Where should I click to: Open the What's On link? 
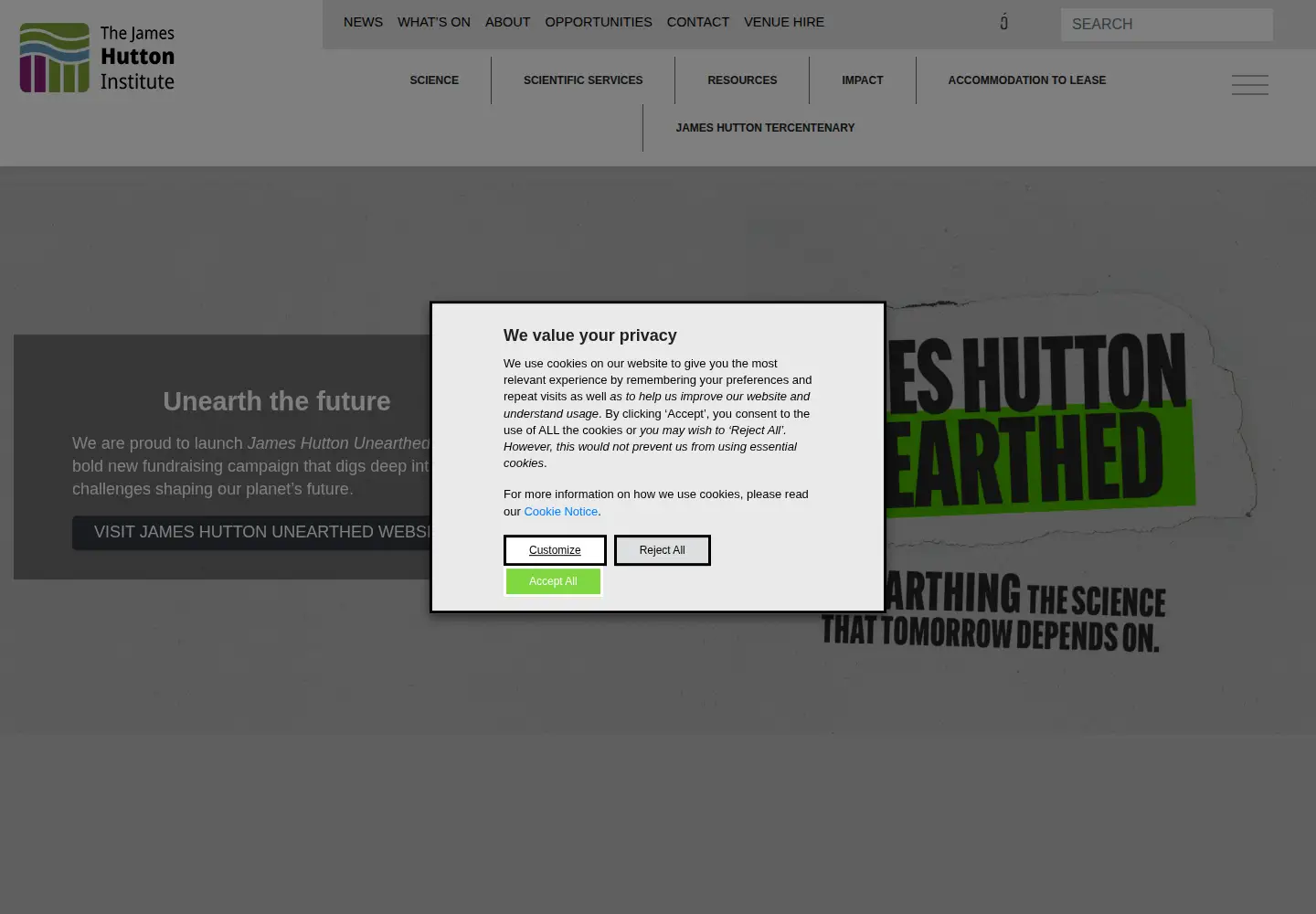coord(434,22)
